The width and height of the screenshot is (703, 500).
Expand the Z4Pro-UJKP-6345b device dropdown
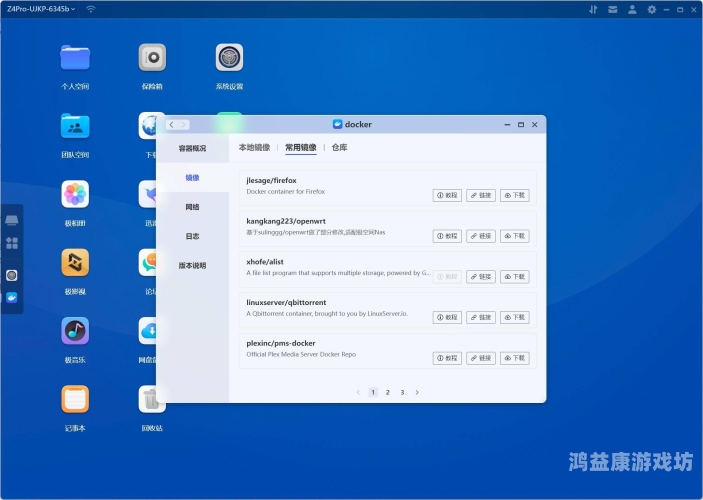[41, 9]
